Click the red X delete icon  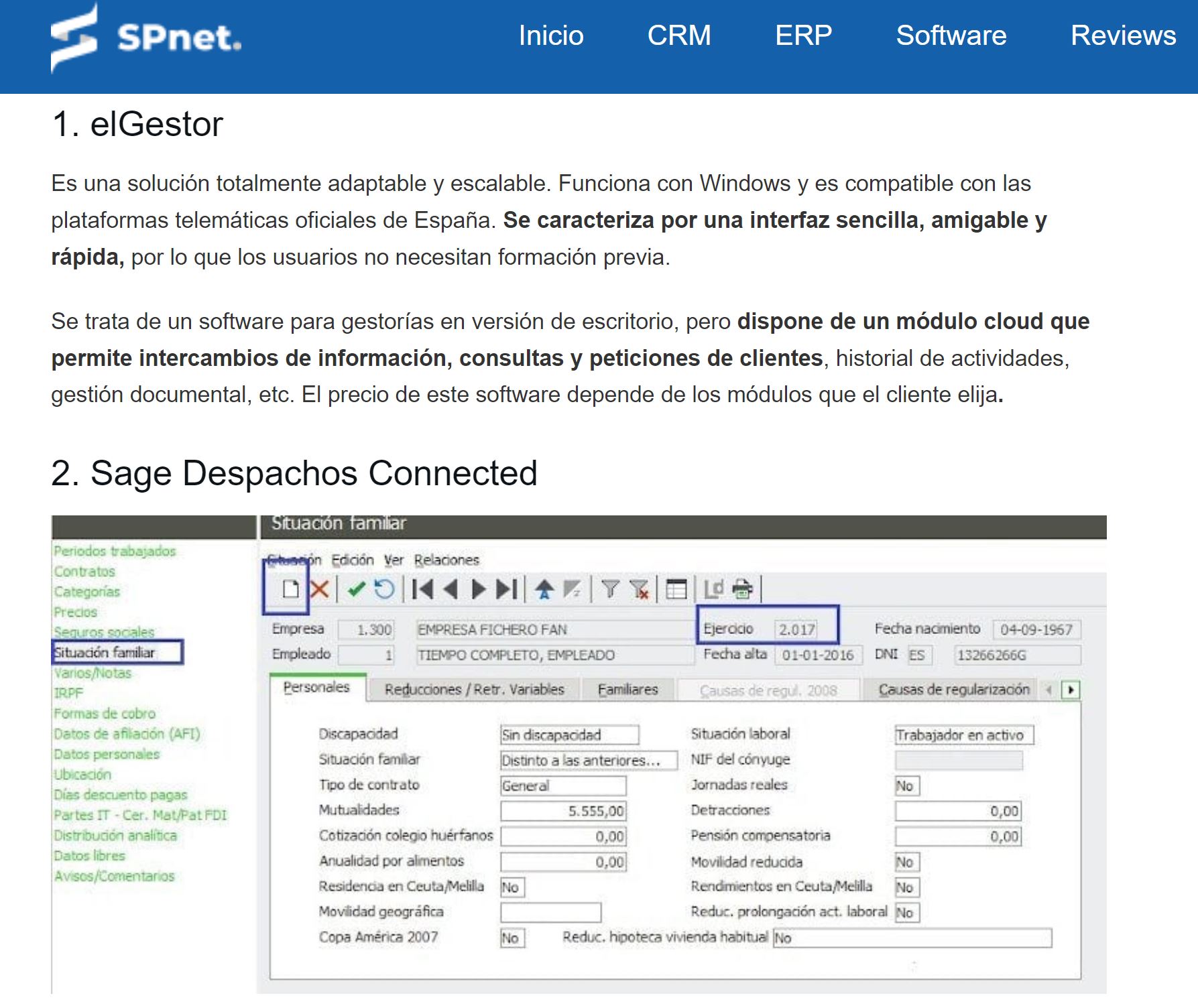320,589
